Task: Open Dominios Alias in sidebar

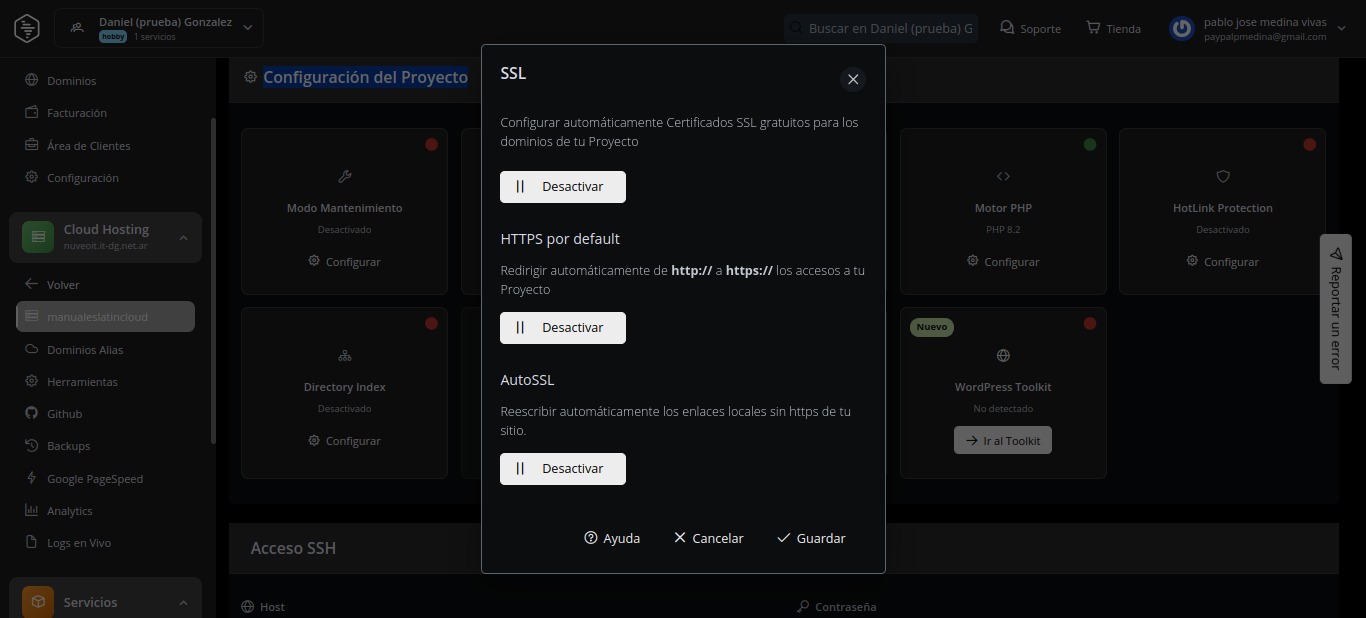Action: coord(85,350)
